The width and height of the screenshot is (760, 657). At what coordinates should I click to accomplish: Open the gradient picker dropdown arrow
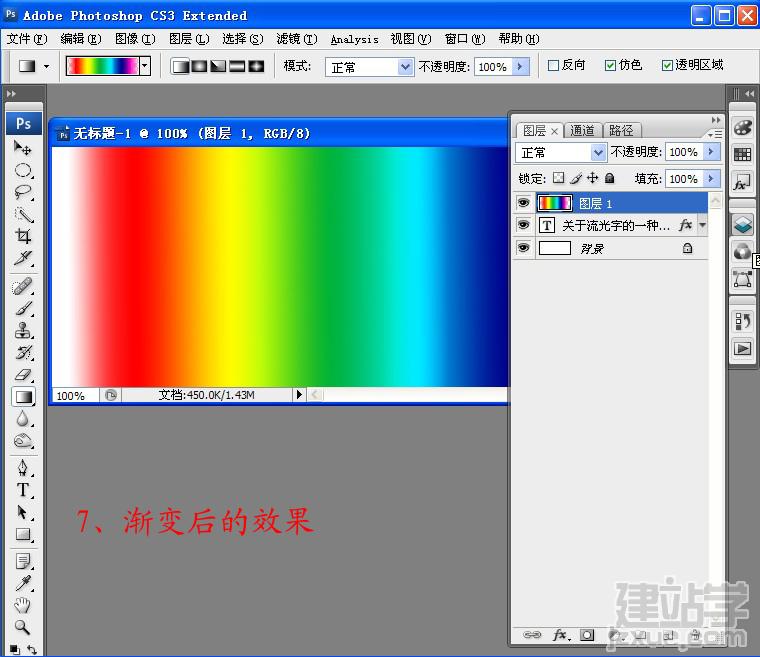[144, 66]
